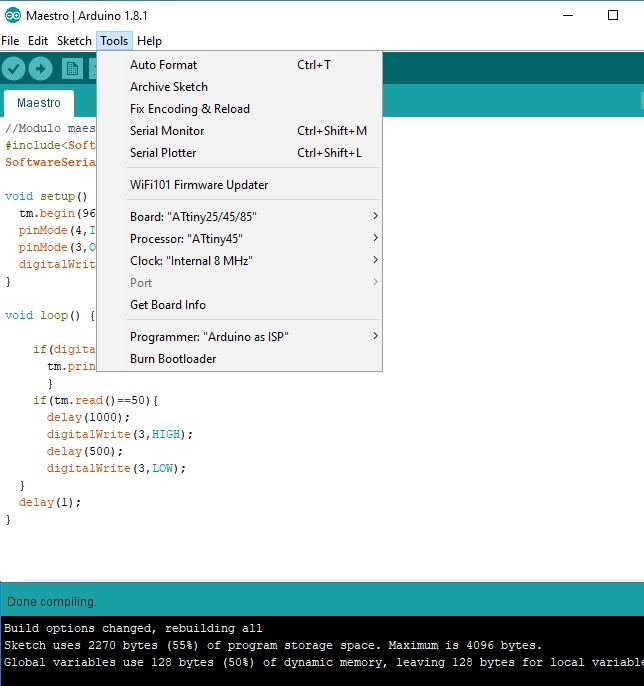Click Burn Bootloader entry
Image resolution: width=644 pixels, height=686 pixels.
(x=239, y=359)
